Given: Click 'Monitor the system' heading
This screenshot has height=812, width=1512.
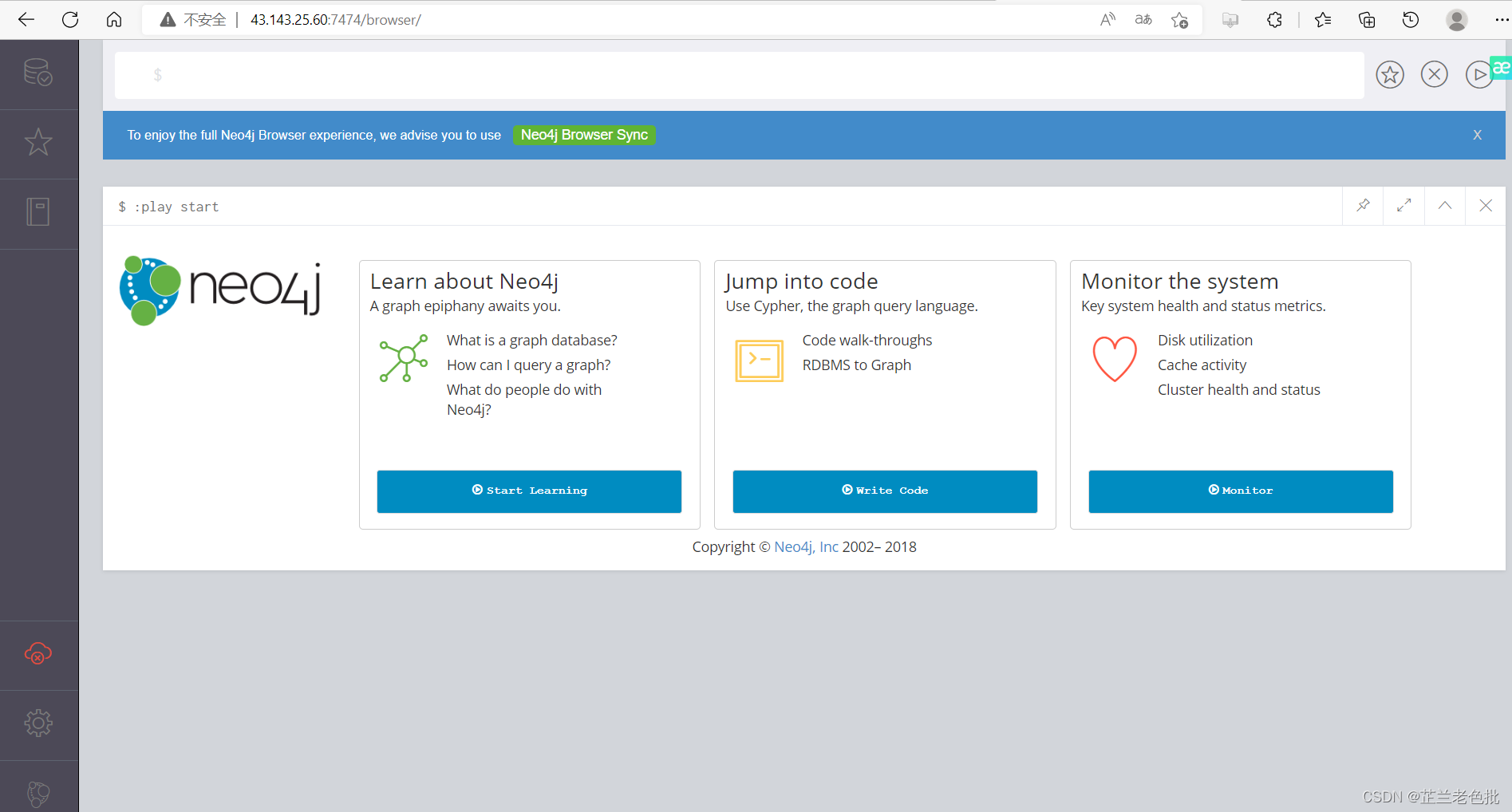Looking at the screenshot, I should pos(1180,282).
